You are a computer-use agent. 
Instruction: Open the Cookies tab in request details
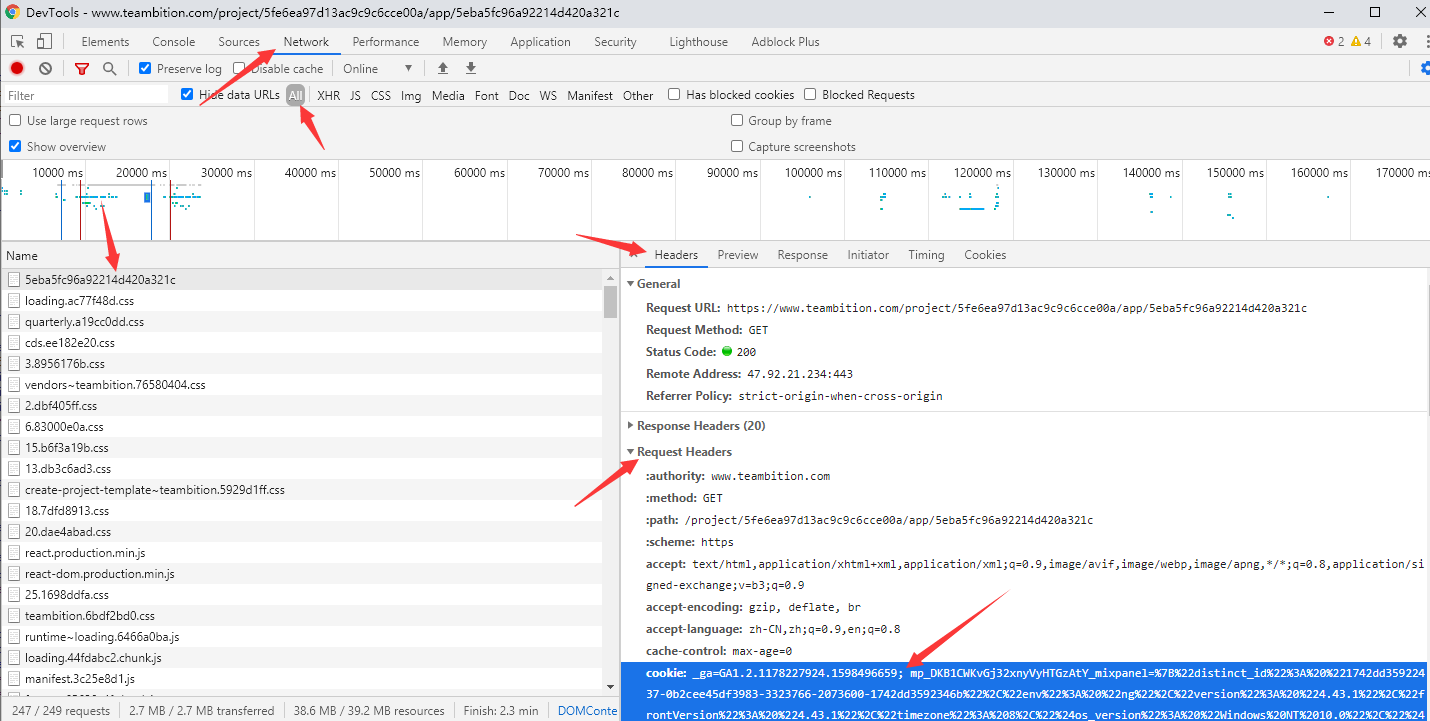985,255
